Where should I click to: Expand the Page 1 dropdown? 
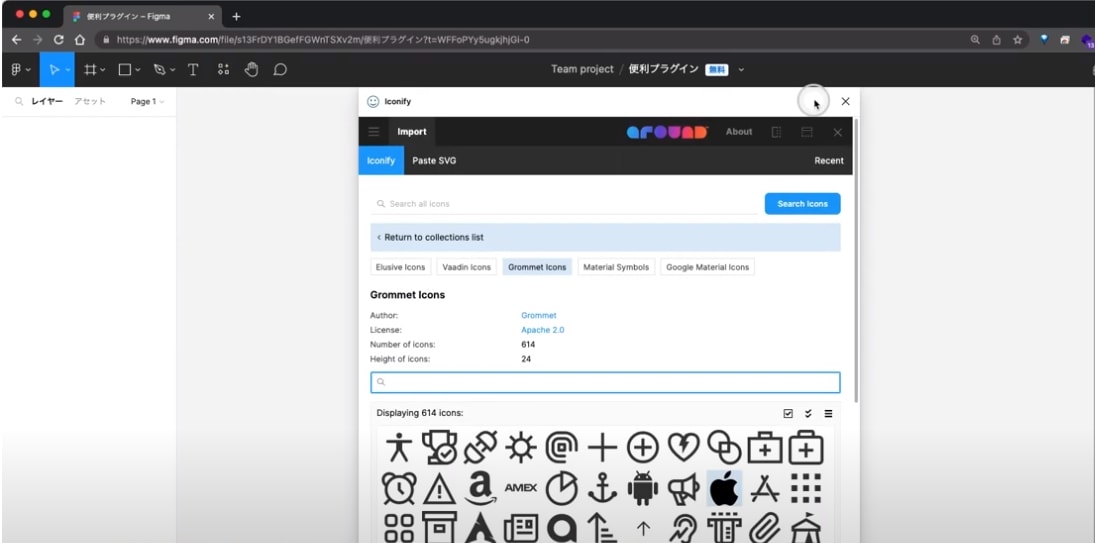pos(147,101)
